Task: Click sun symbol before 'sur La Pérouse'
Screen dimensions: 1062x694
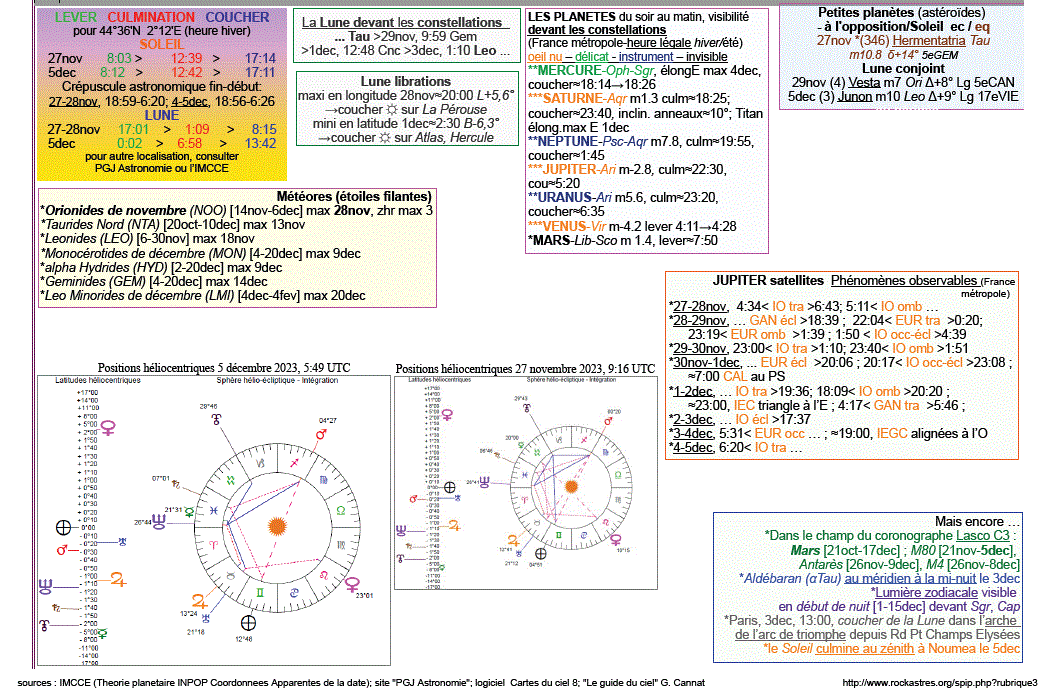Action: click(391, 110)
